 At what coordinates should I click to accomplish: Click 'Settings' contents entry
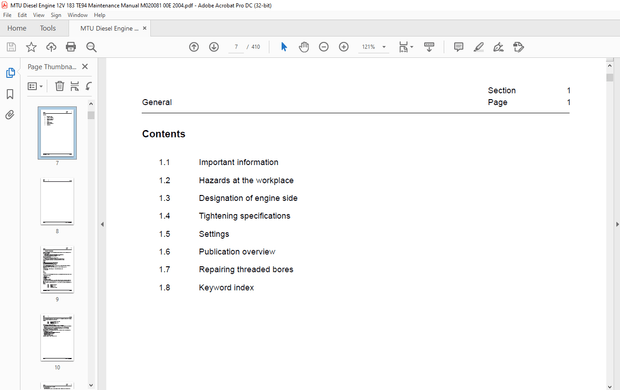214,234
